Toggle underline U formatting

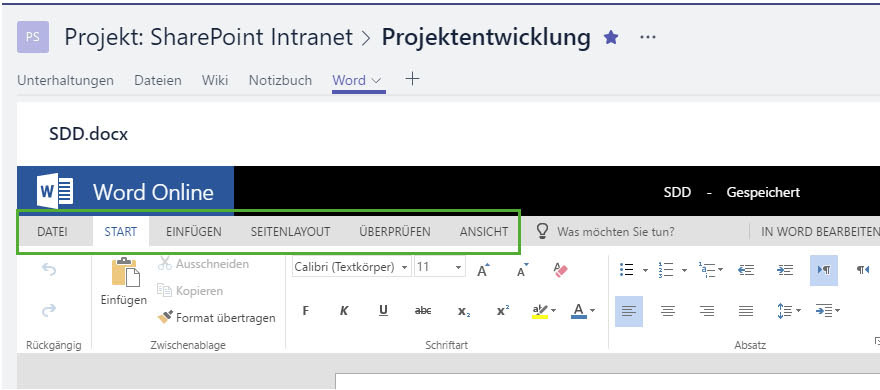pyautogui.click(x=383, y=311)
